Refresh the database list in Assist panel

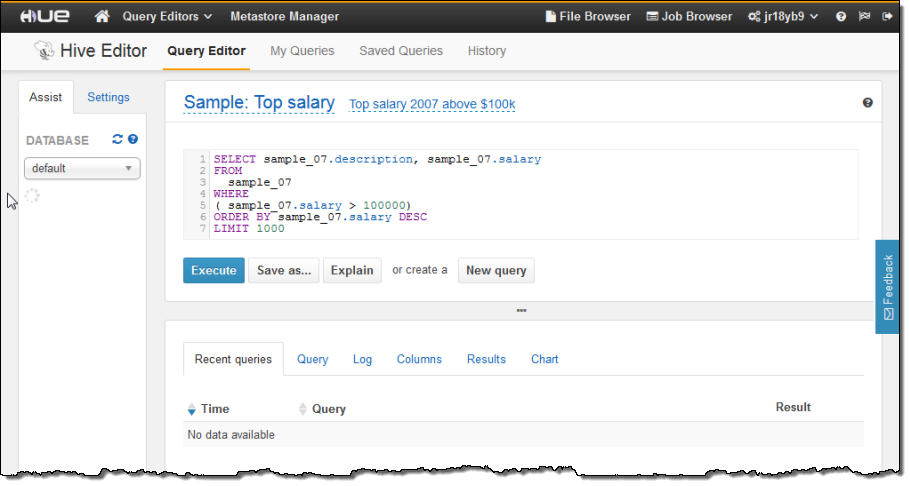117,140
